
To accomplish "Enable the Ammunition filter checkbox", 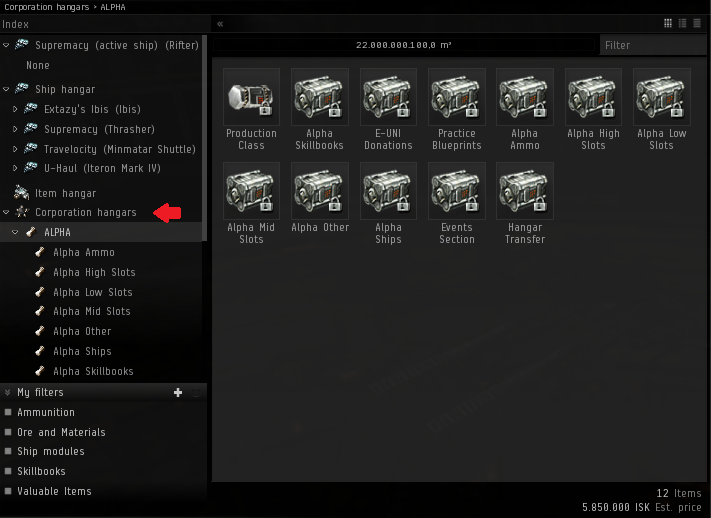I will tap(8, 412).
